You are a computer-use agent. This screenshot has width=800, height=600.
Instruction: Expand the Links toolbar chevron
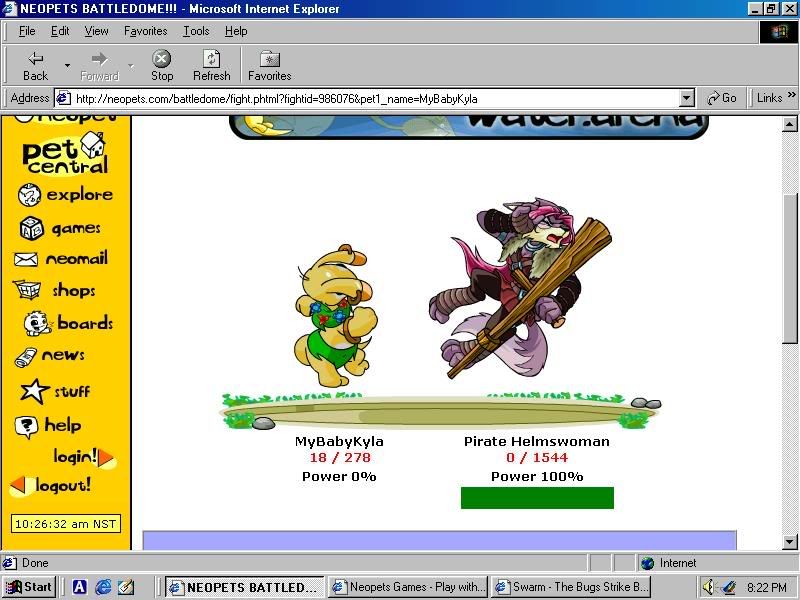[791, 95]
